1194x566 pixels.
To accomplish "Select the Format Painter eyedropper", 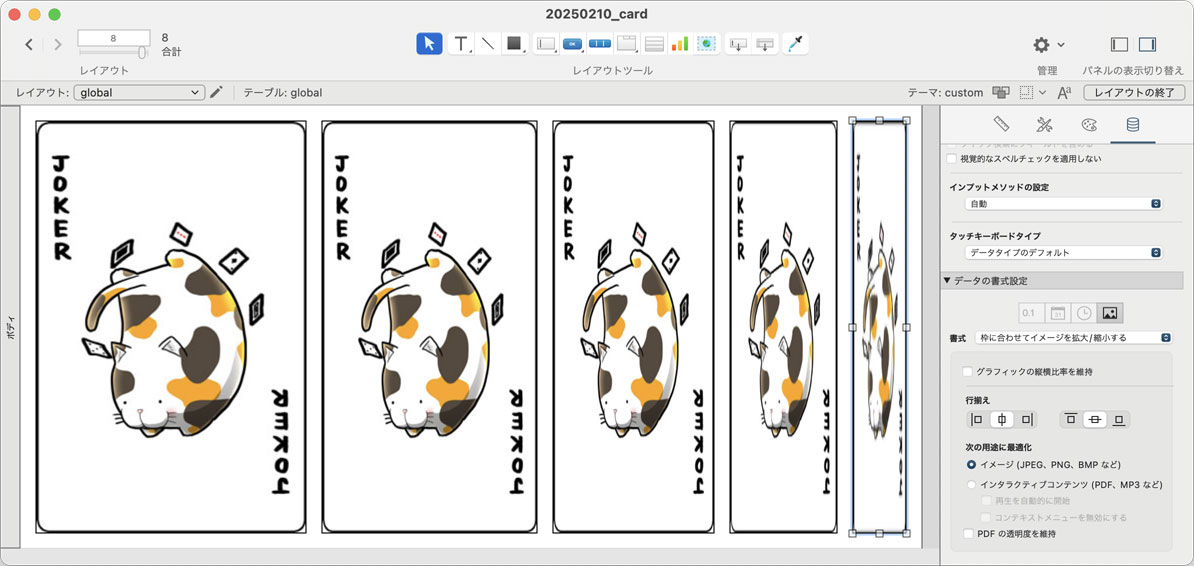I will [x=795, y=43].
